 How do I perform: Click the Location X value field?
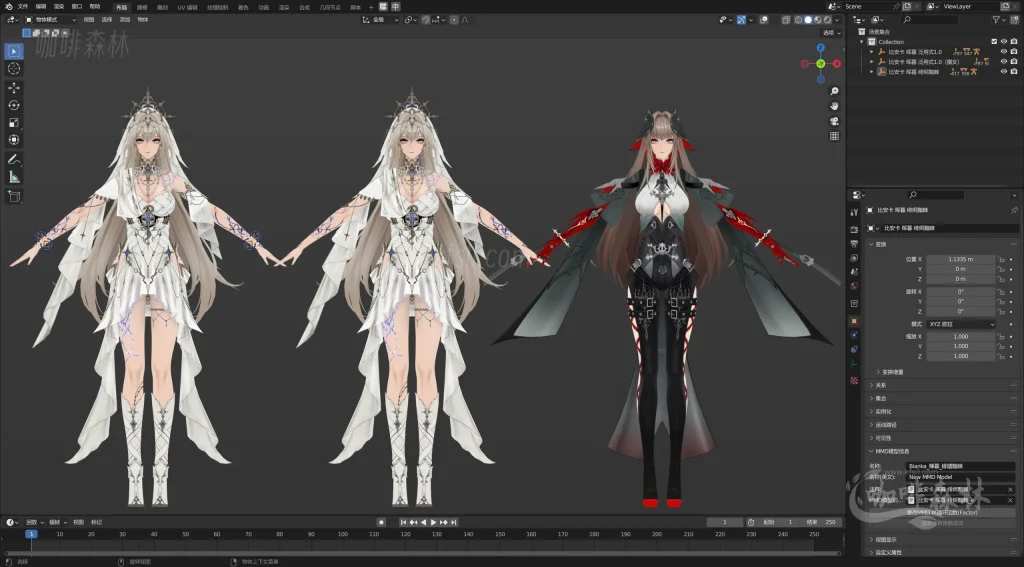pos(961,259)
